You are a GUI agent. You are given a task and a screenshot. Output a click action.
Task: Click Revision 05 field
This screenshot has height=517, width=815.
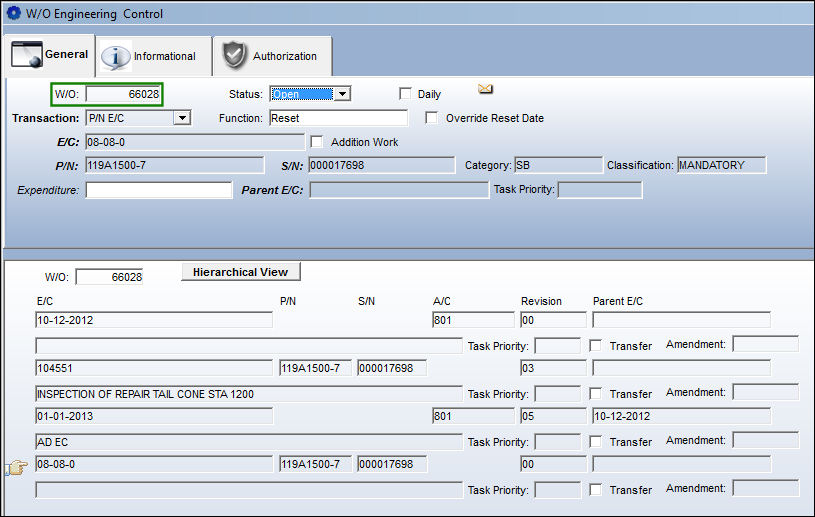(x=553, y=416)
